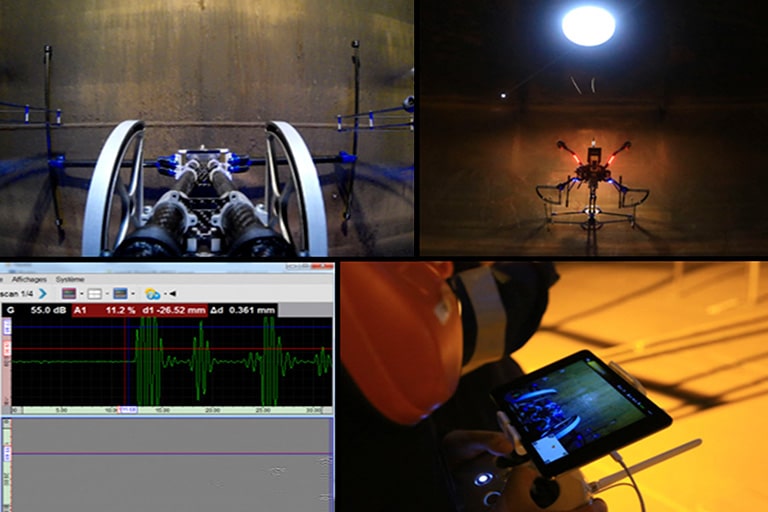Select the blue scan view layout icon

tap(120, 293)
